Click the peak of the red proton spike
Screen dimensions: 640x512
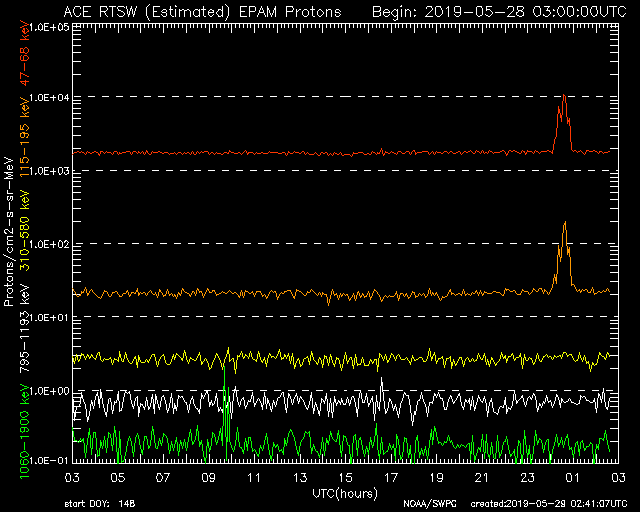[564, 96]
